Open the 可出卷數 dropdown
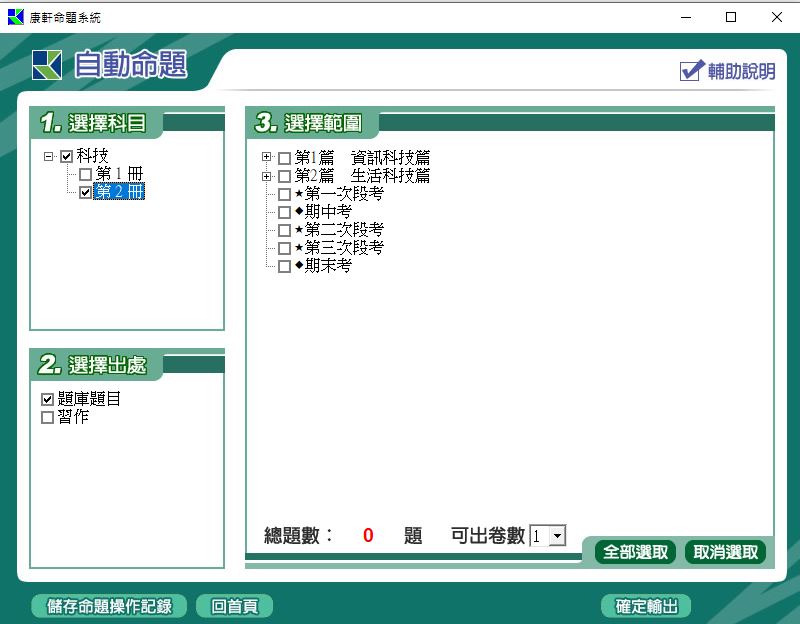800x624 pixels. pos(557,536)
